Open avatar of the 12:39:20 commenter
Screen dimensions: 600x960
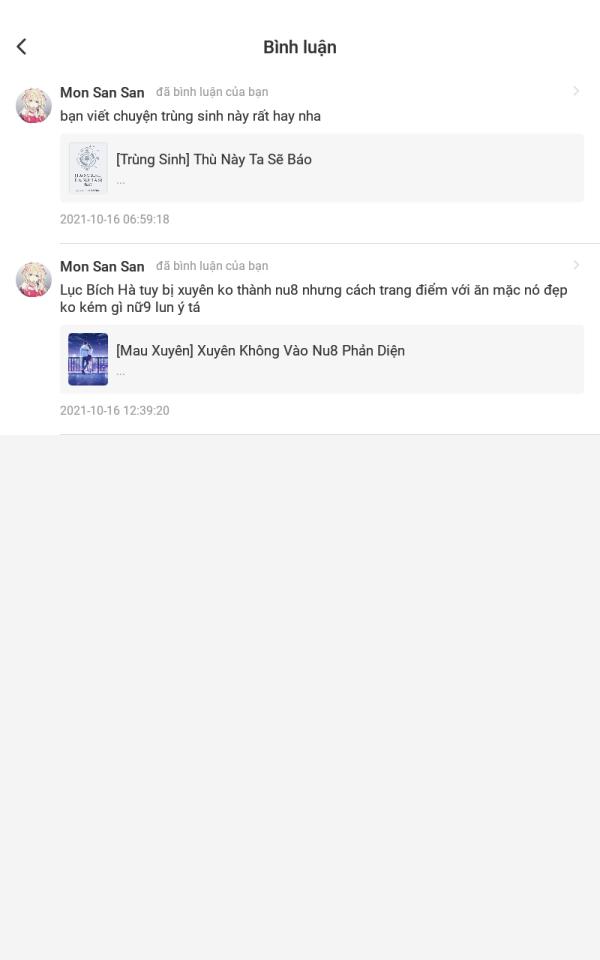[x=34, y=280]
